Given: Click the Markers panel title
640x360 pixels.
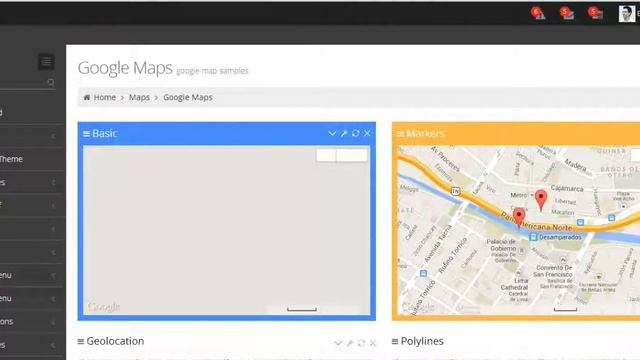Looking at the screenshot, I should click(x=425, y=133).
